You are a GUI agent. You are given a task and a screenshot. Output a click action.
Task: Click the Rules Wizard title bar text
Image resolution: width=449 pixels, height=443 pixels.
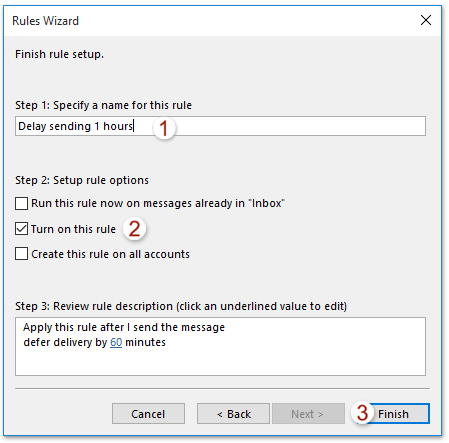coord(45,21)
